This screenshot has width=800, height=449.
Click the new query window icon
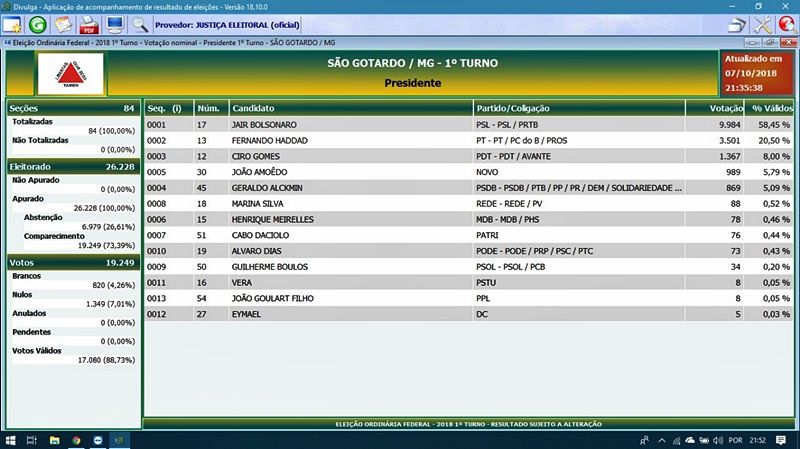(13, 24)
